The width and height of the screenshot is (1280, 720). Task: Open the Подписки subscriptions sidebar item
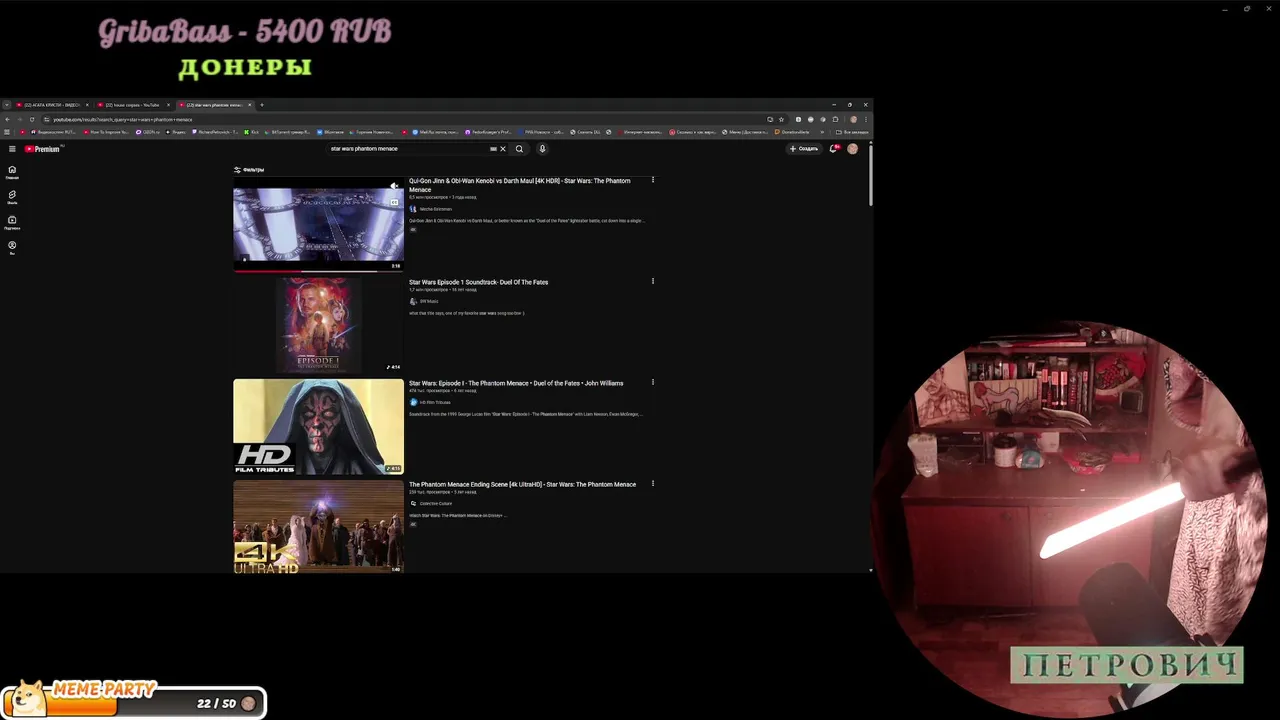point(12,222)
